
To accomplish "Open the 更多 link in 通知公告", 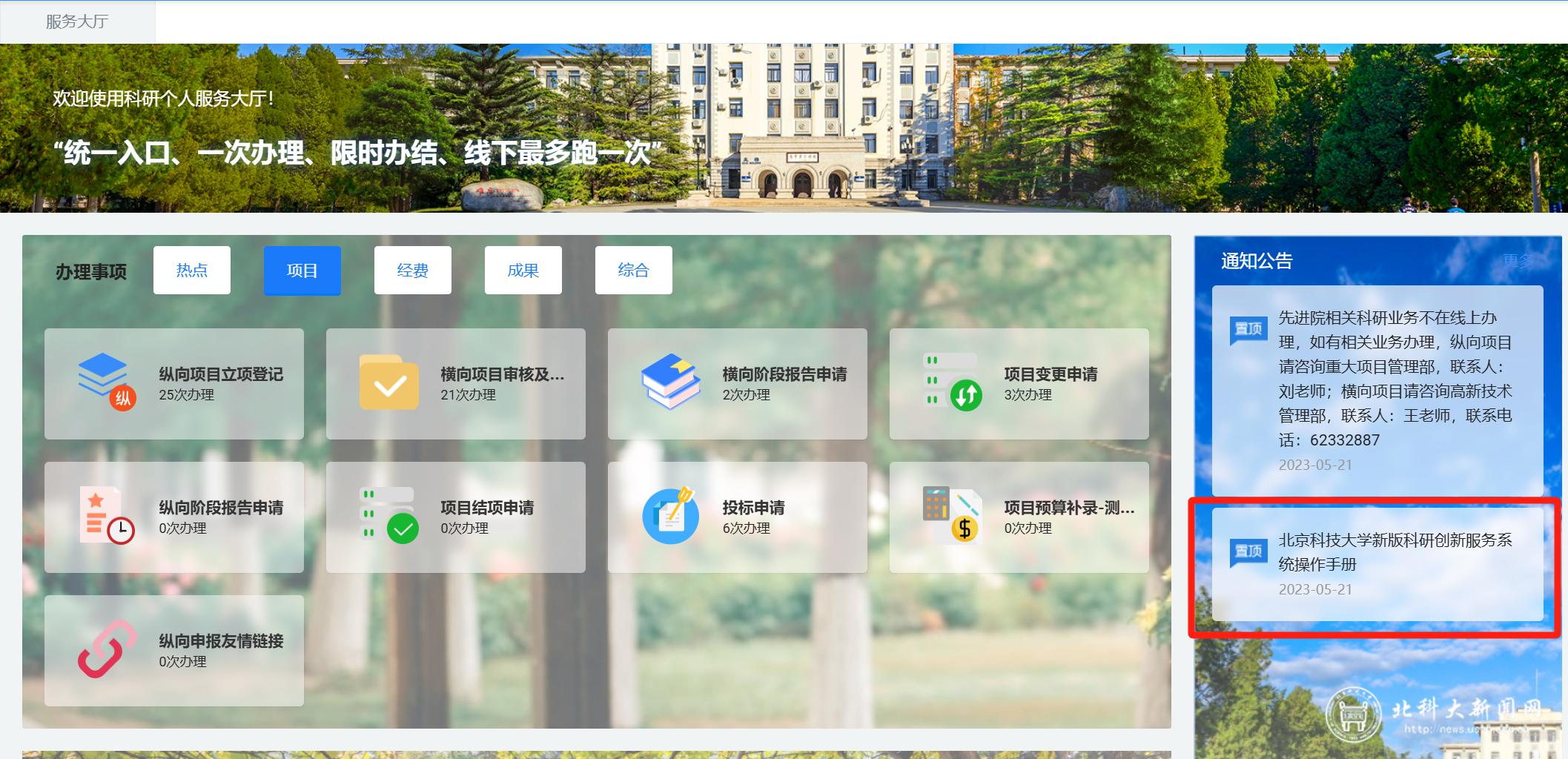I will point(1517,261).
